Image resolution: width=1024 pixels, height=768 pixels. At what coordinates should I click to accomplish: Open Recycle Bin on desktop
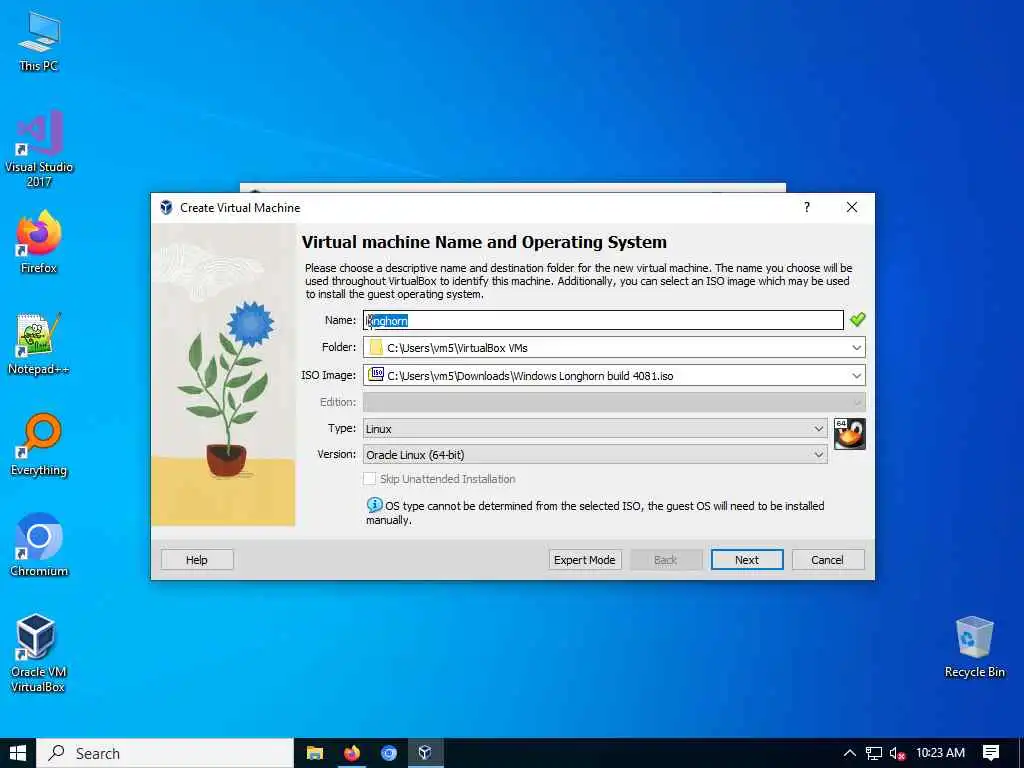pos(974,647)
